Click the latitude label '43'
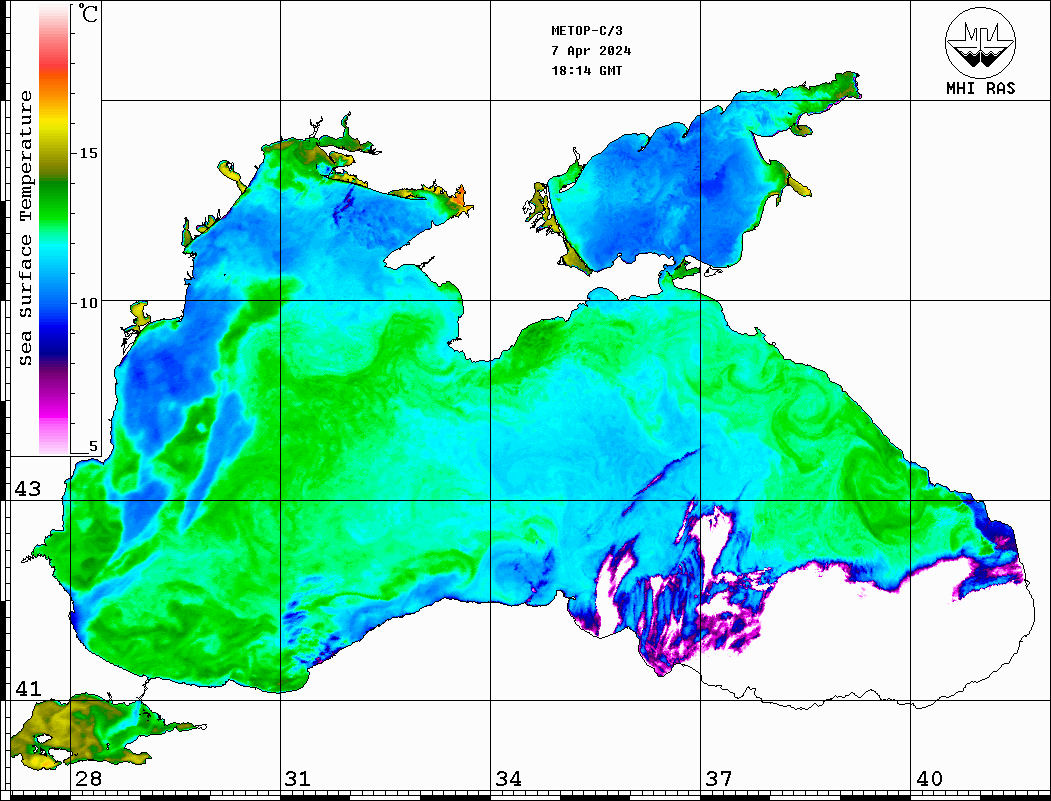The image size is (1051, 801). coord(27,489)
